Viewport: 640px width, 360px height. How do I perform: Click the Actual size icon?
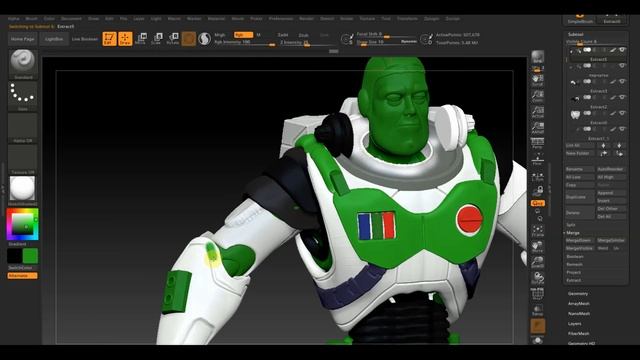pos(538,112)
